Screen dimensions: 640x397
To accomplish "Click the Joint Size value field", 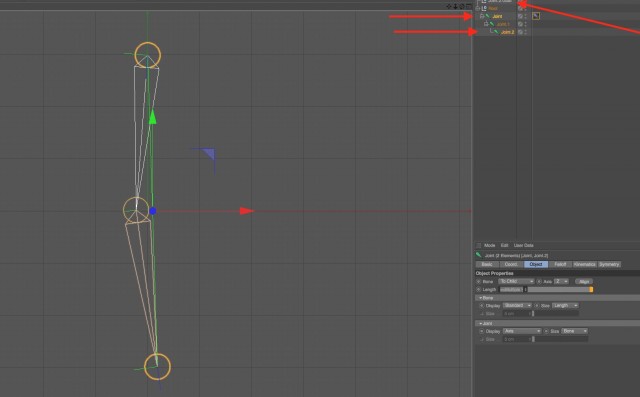I will [516, 339].
